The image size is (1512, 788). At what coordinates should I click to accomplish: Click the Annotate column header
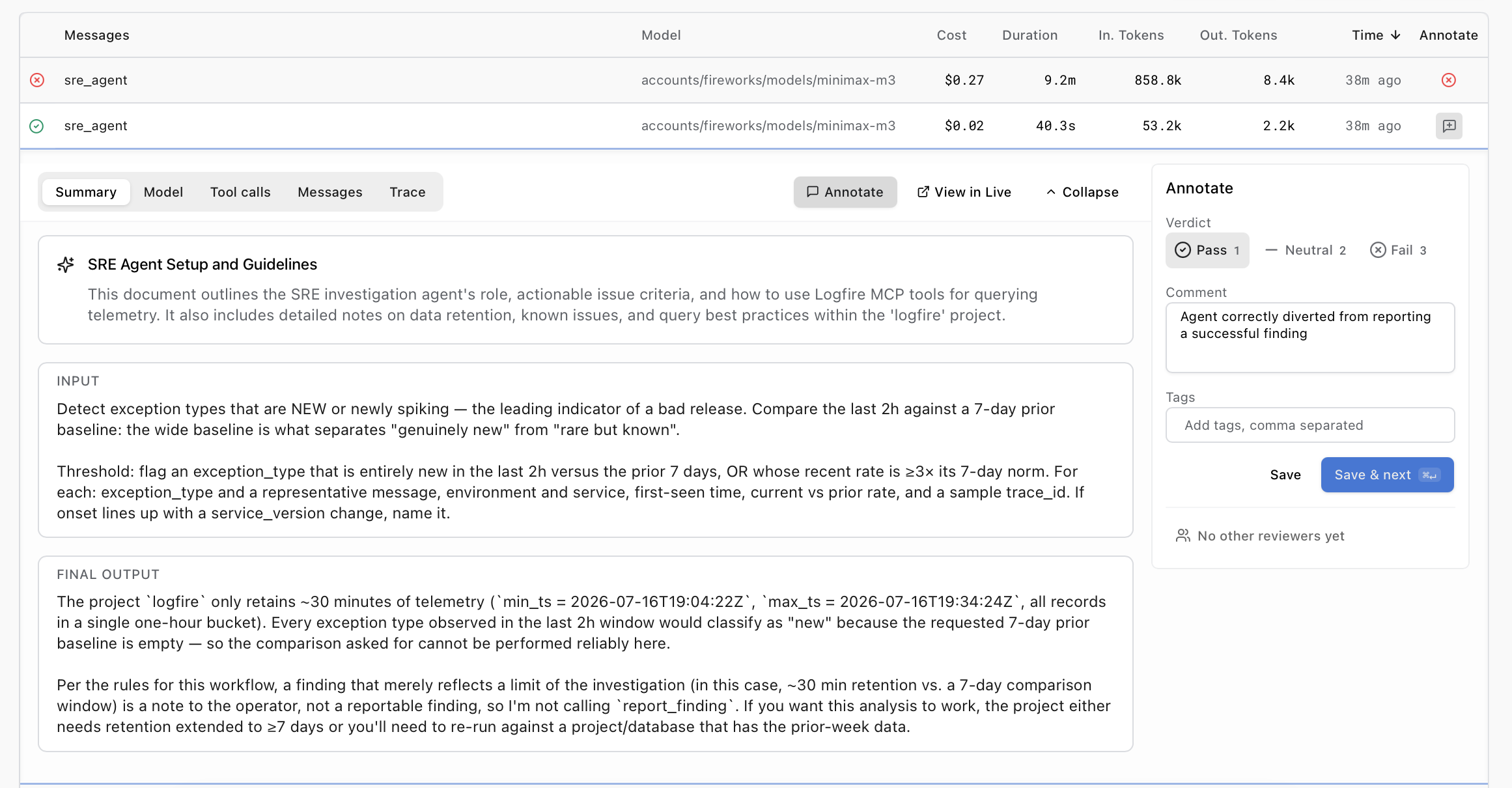point(1448,35)
